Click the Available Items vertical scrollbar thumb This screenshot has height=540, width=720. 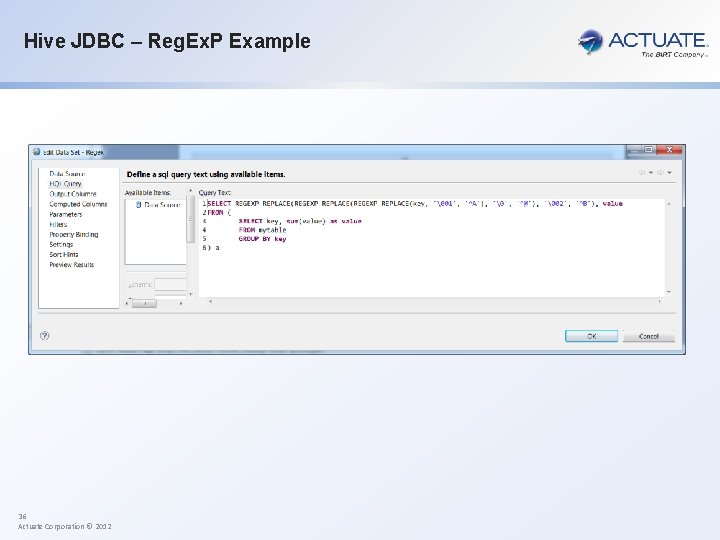point(190,219)
